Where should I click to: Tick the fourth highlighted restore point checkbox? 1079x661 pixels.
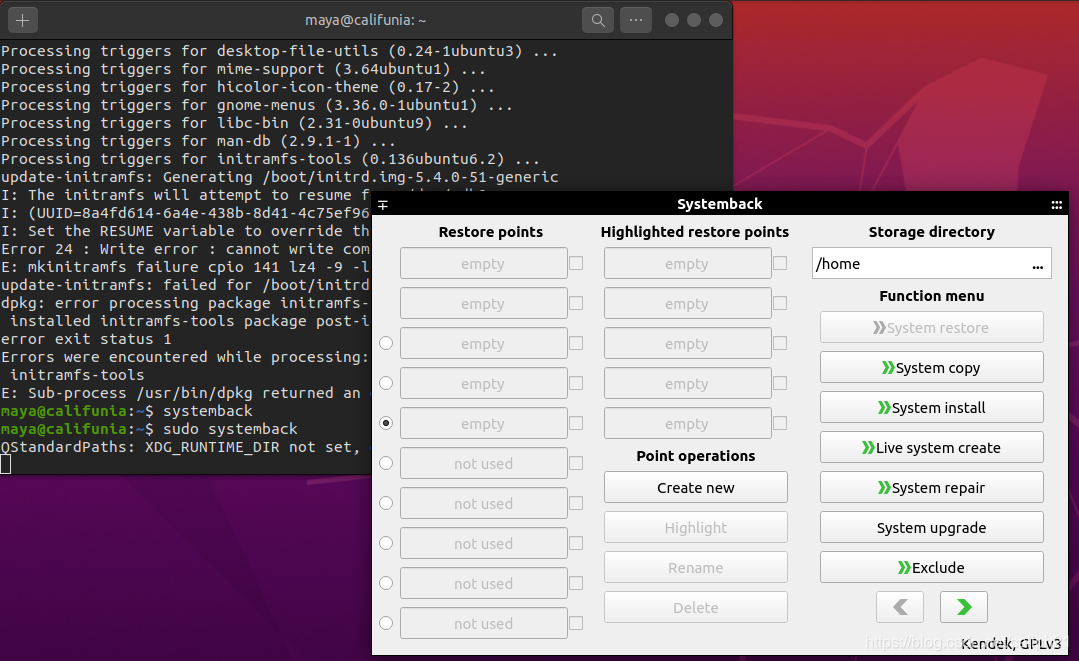click(780, 382)
